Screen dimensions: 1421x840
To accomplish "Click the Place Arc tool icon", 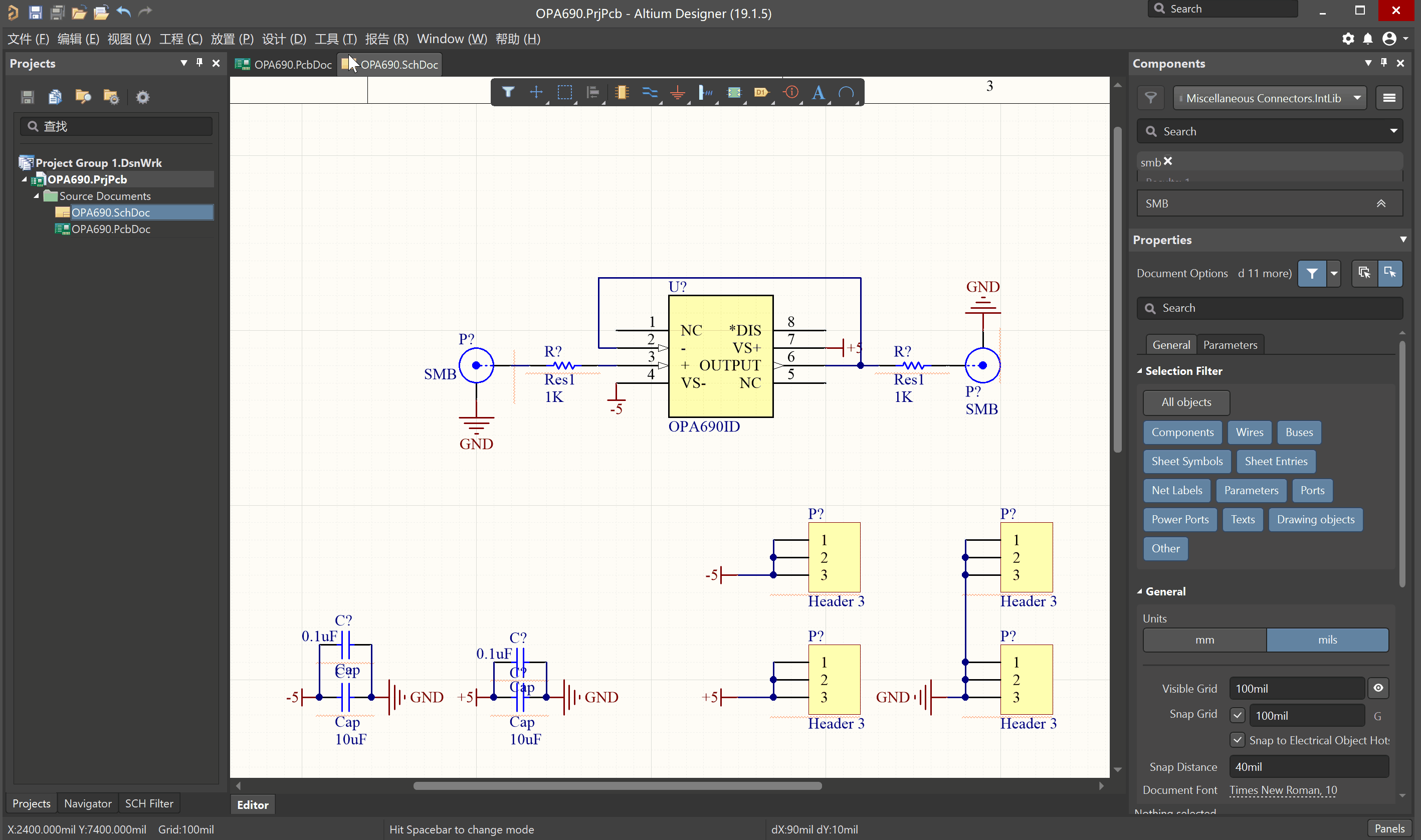I will click(846, 92).
